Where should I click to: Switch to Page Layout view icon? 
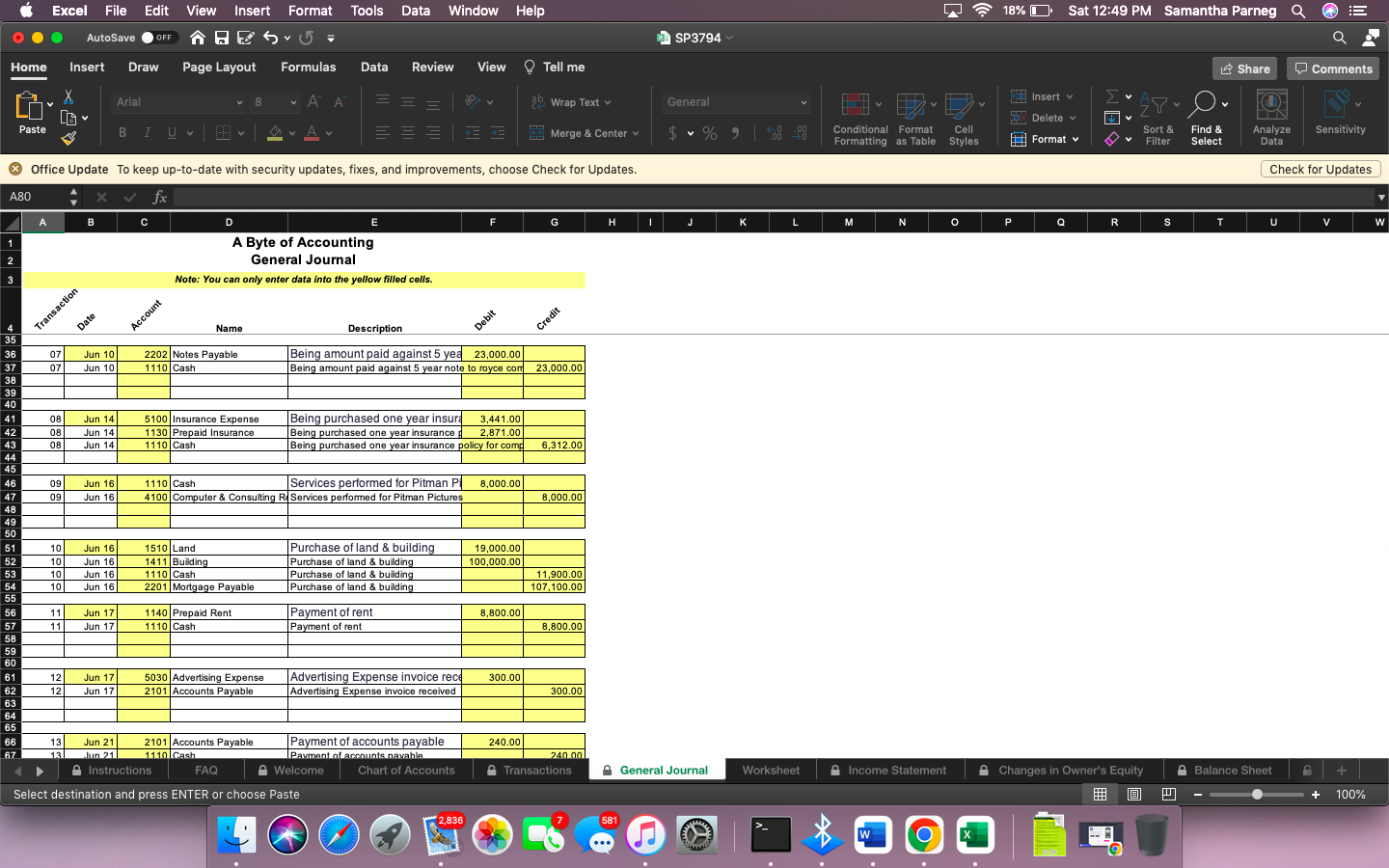(x=1134, y=795)
